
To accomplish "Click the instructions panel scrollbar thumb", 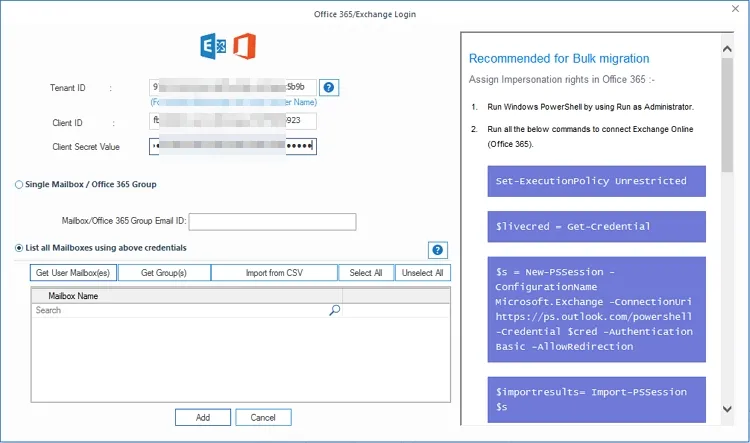I will pos(727,115).
